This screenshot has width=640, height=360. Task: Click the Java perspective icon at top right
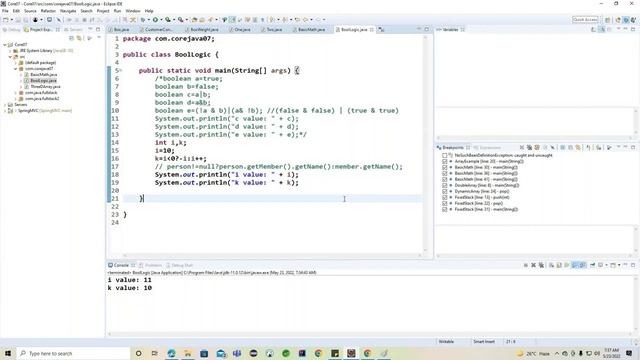618,20
